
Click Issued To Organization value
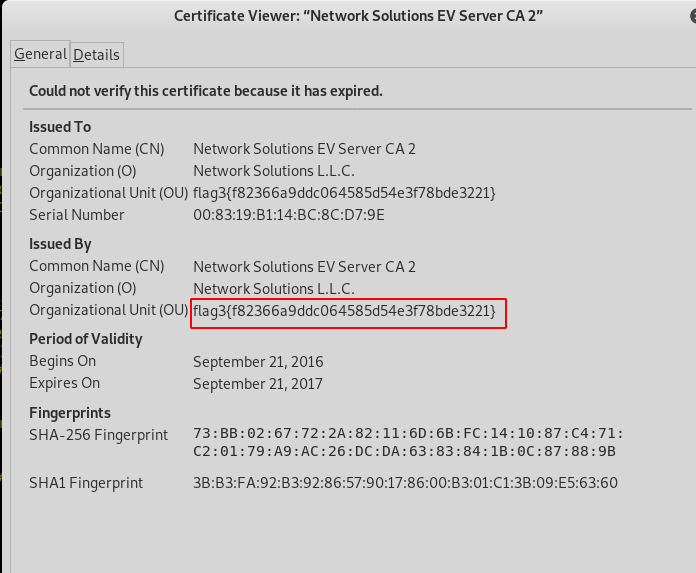click(x=274, y=171)
